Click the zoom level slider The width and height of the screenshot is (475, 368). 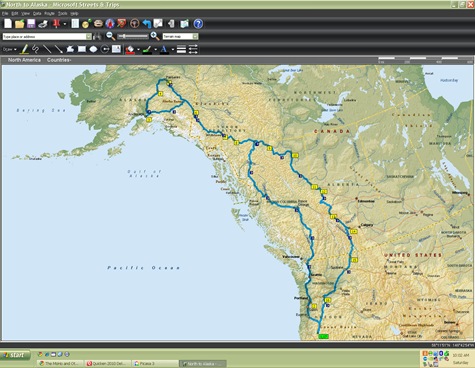pyautogui.click(x=133, y=36)
